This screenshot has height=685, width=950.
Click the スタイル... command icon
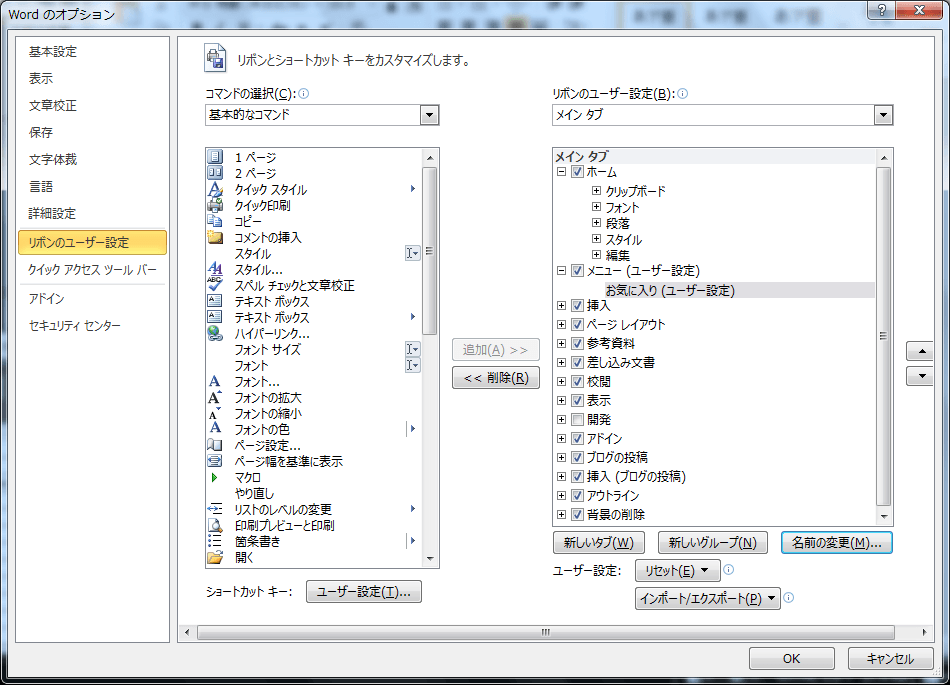coord(215,269)
